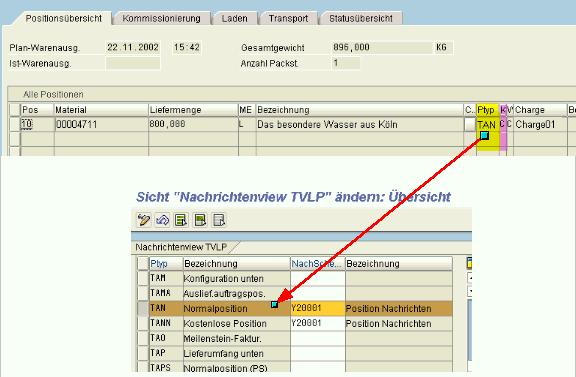Click the NachSchema field Y20001 in the TAN row

[x=317, y=308]
